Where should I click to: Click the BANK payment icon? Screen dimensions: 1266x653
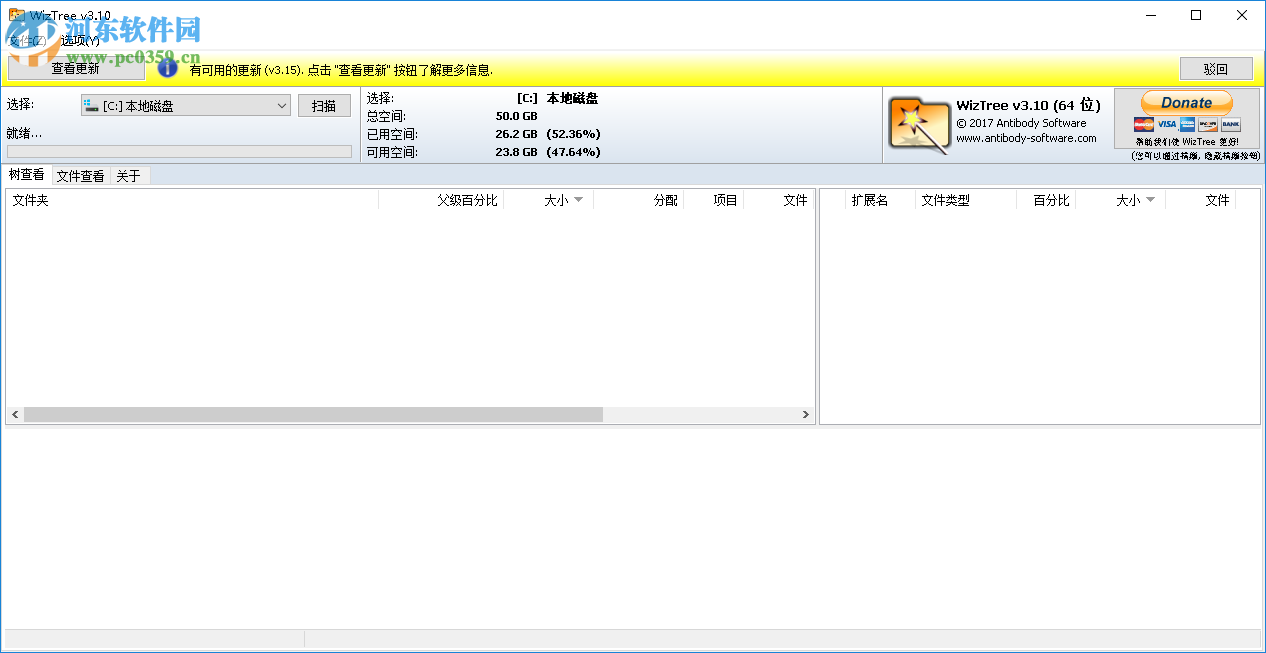click(1231, 124)
